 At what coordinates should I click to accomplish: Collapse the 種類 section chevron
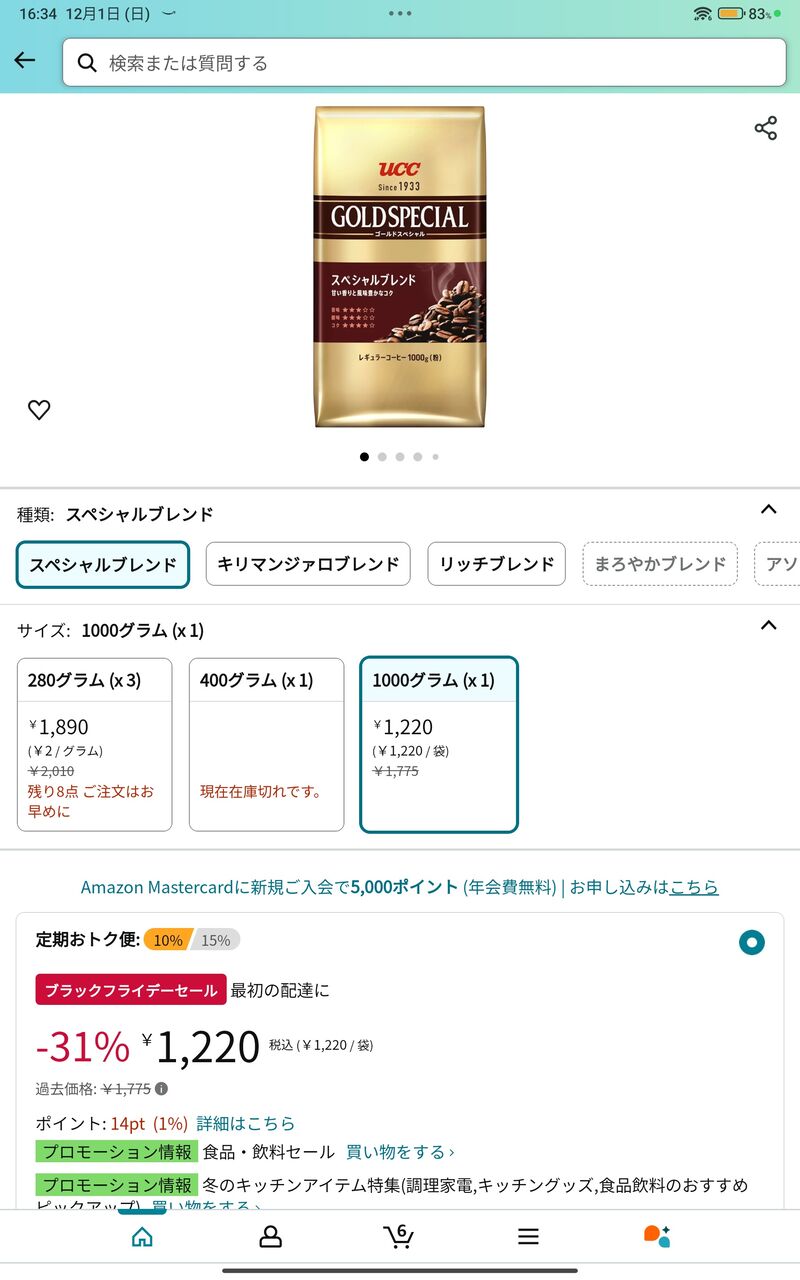point(768,510)
